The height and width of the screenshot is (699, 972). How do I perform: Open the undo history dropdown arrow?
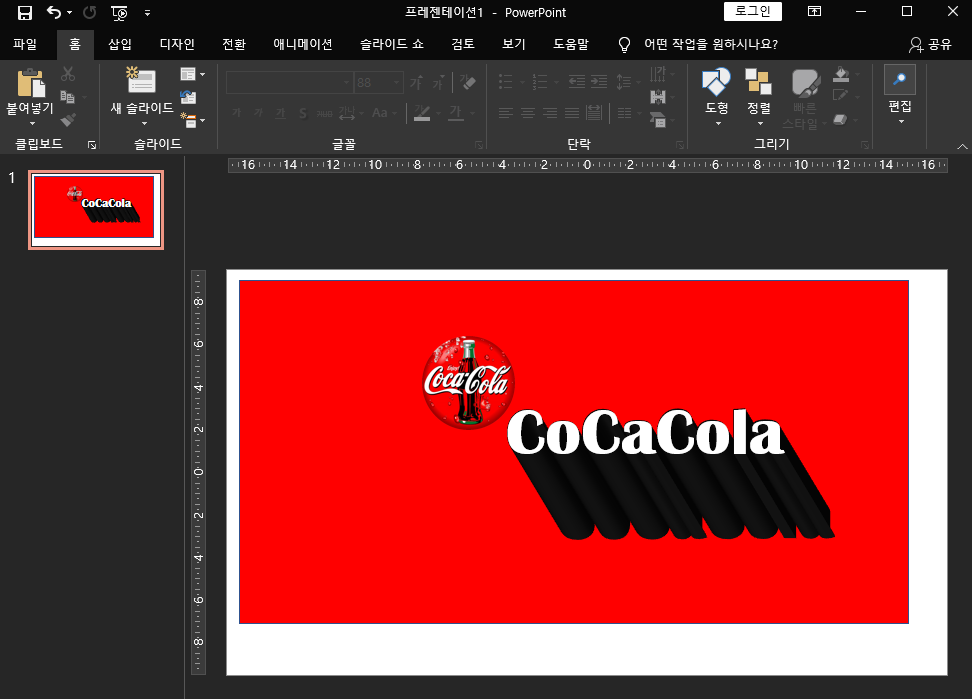[69, 12]
